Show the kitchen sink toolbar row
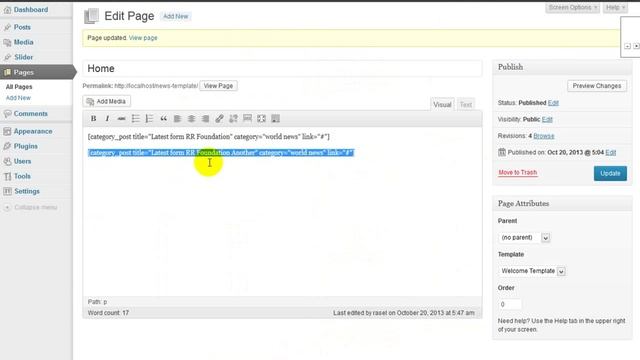The height and width of the screenshot is (360, 640). (x=276, y=118)
